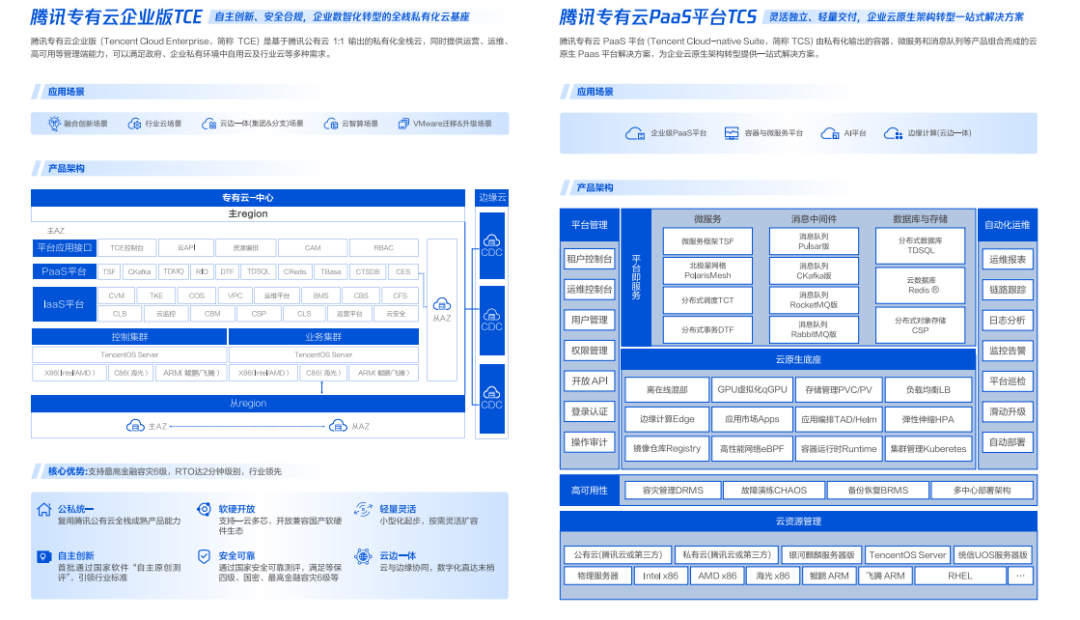Click the 企业级PaaS平台 cloud icon

coord(634,133)
